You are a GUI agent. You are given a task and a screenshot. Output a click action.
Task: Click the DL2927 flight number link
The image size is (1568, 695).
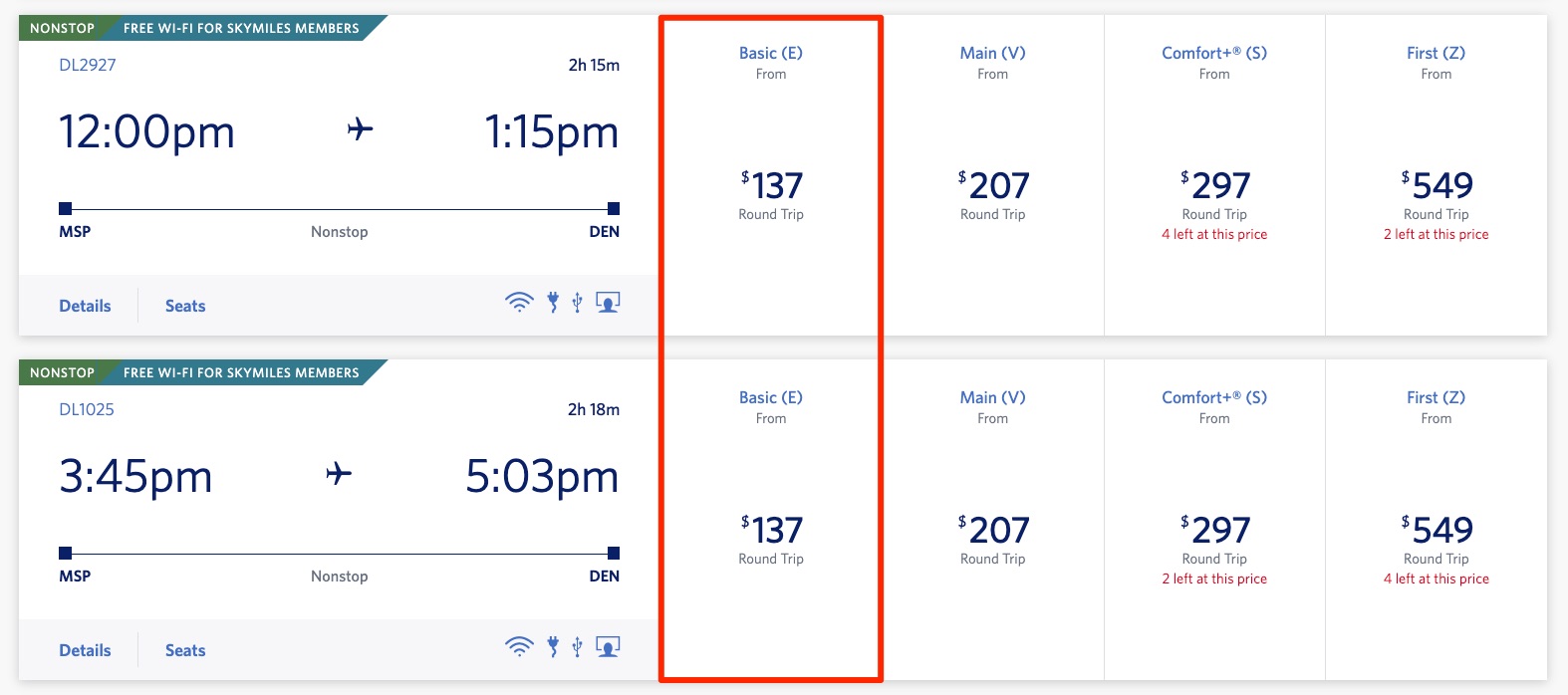tap(90, 65)
